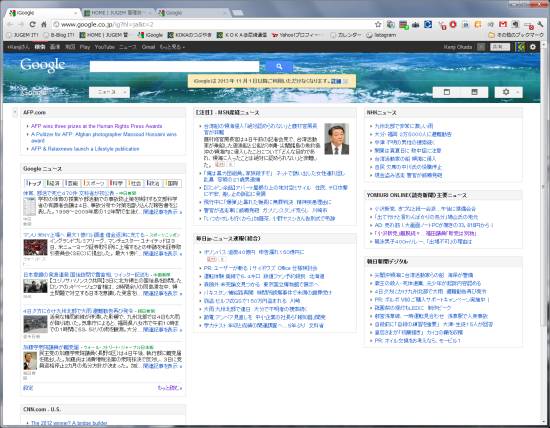Open the Google ニュース gadget title

pos(42,169)
